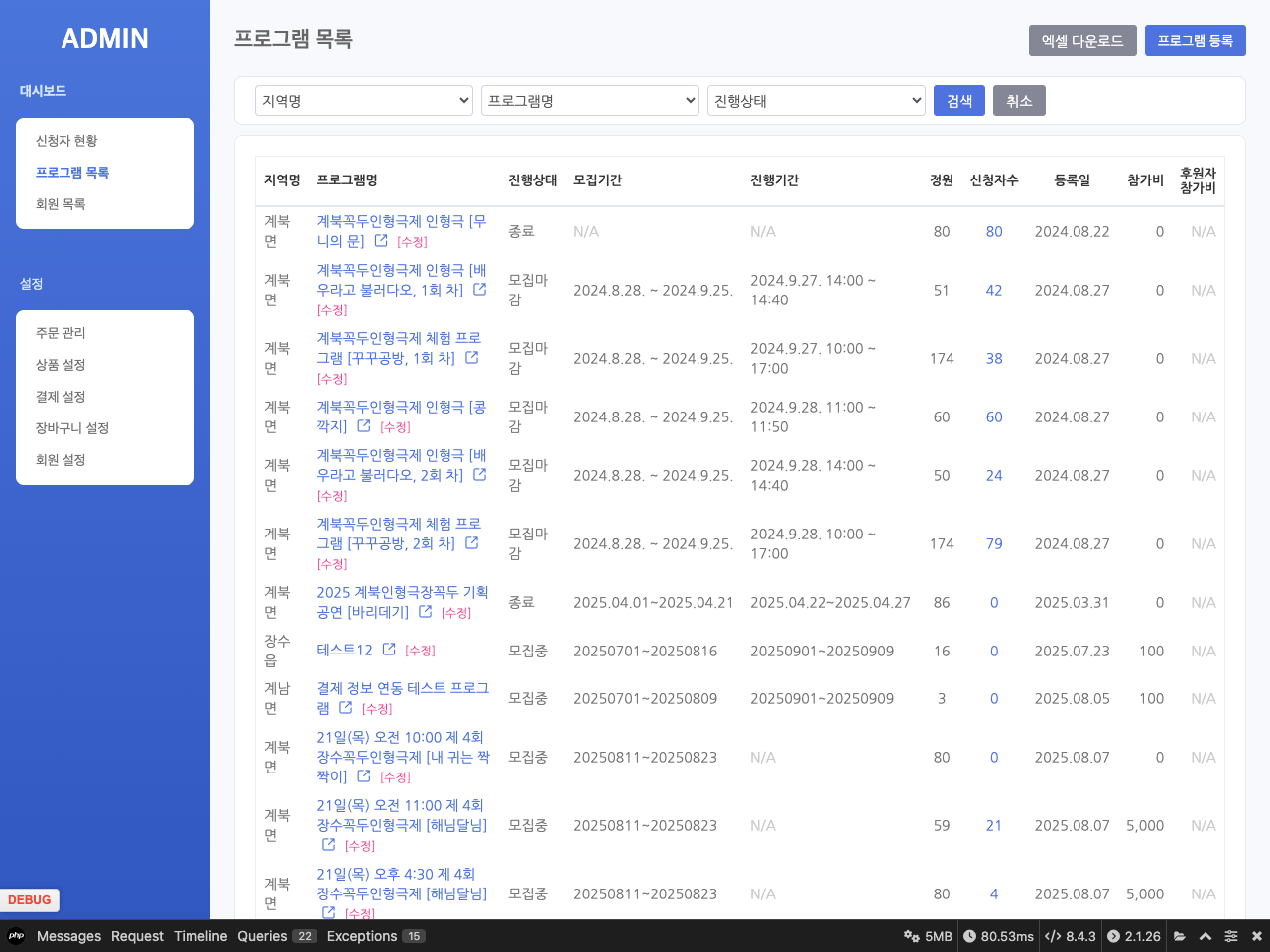
Task: Open debug bar settings sliders icon
Action: (1231, 936)
